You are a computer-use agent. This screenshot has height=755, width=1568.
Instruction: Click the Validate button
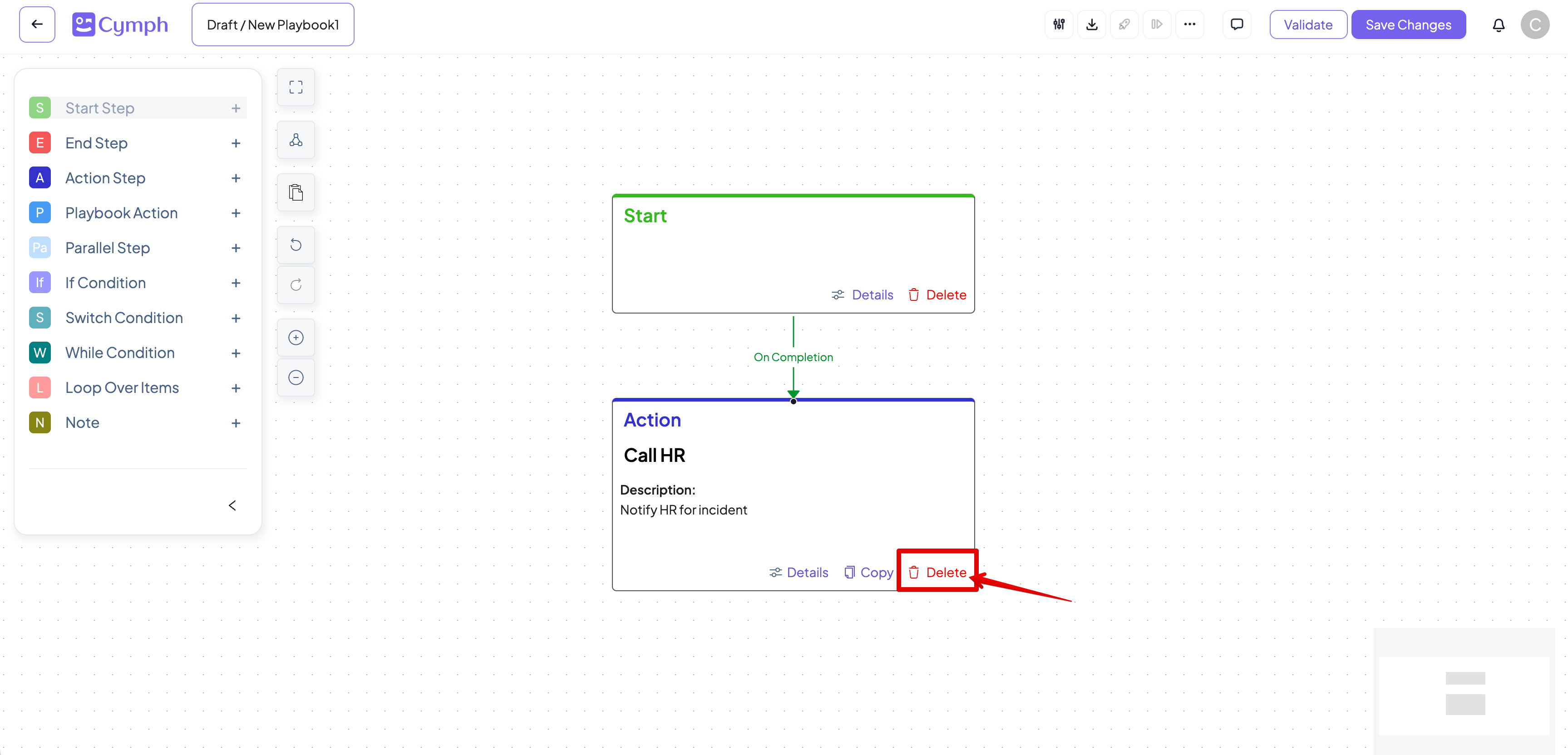coord(1307,25)
